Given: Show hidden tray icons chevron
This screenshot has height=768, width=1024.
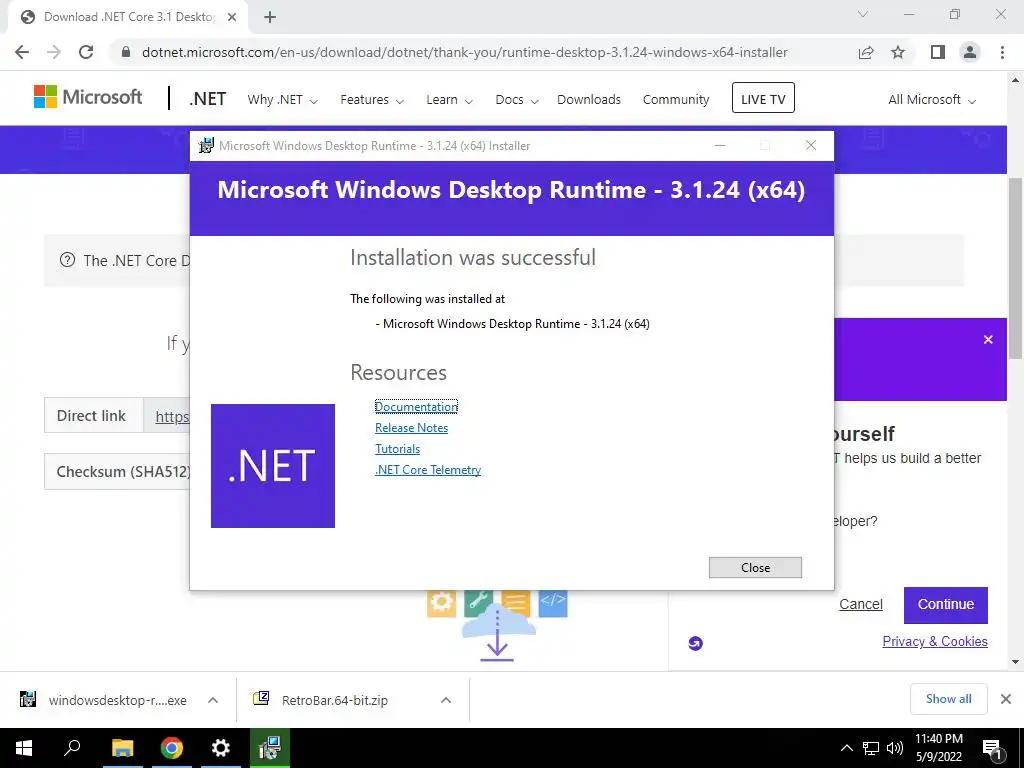Looking at the screenshot, I should point(846,748).
